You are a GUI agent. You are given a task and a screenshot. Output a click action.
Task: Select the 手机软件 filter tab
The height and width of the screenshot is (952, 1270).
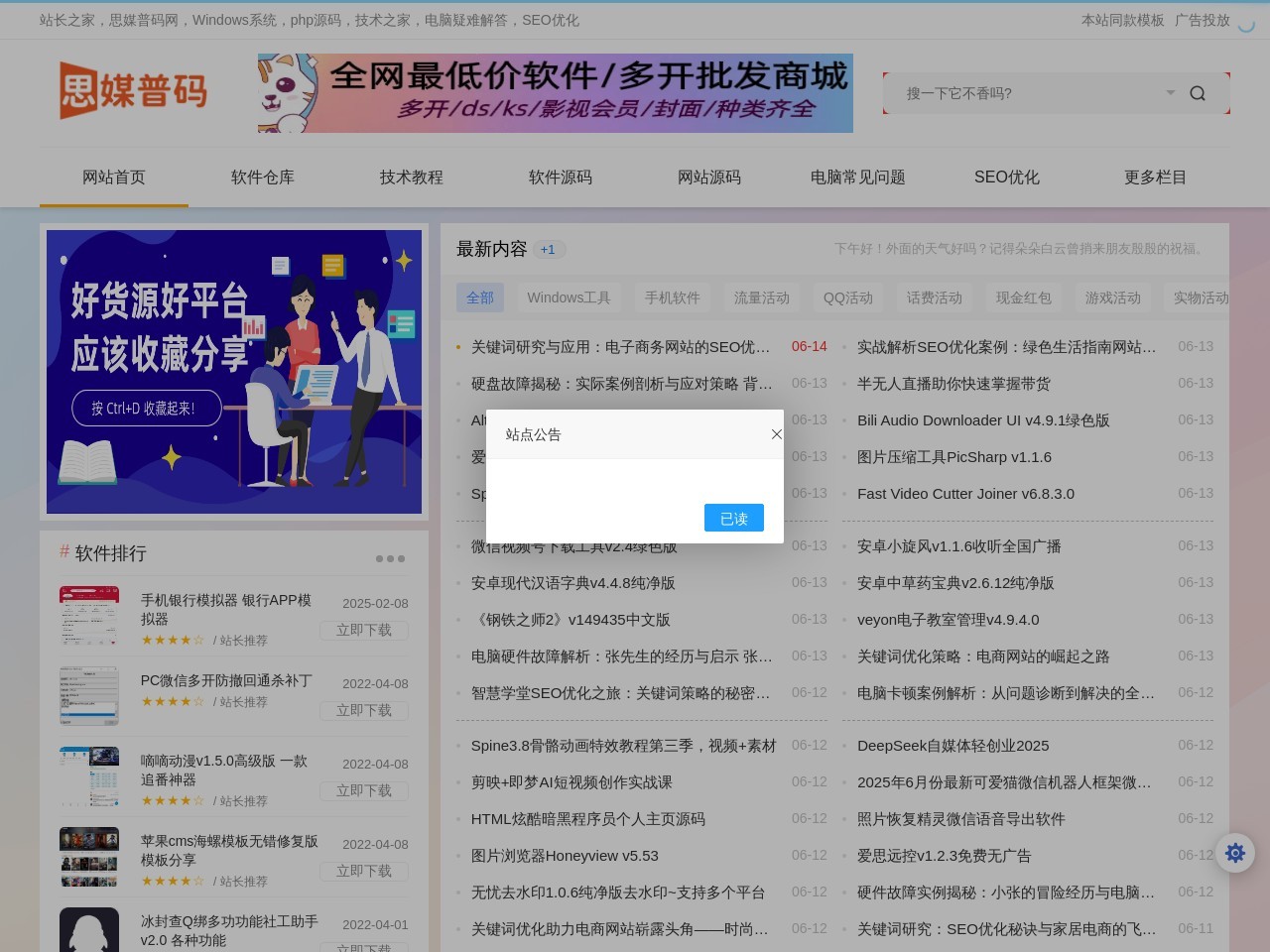click(673, 297)
